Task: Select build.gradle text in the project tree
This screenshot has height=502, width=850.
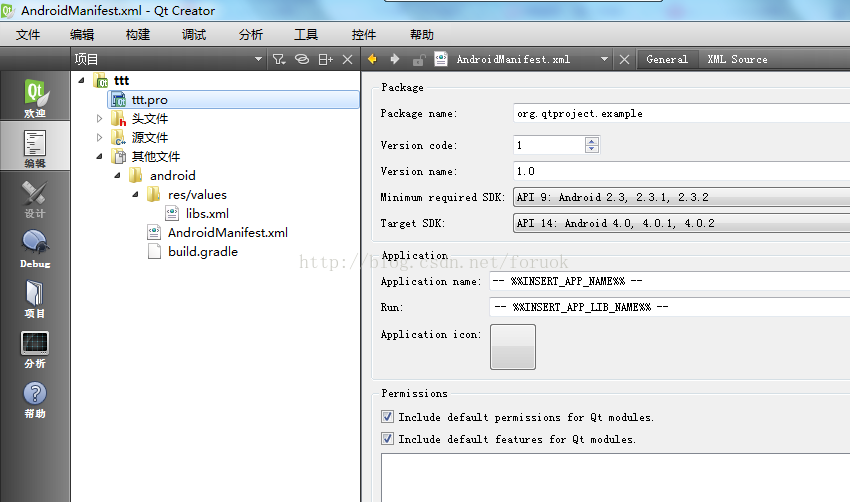Action: [203, 252]
